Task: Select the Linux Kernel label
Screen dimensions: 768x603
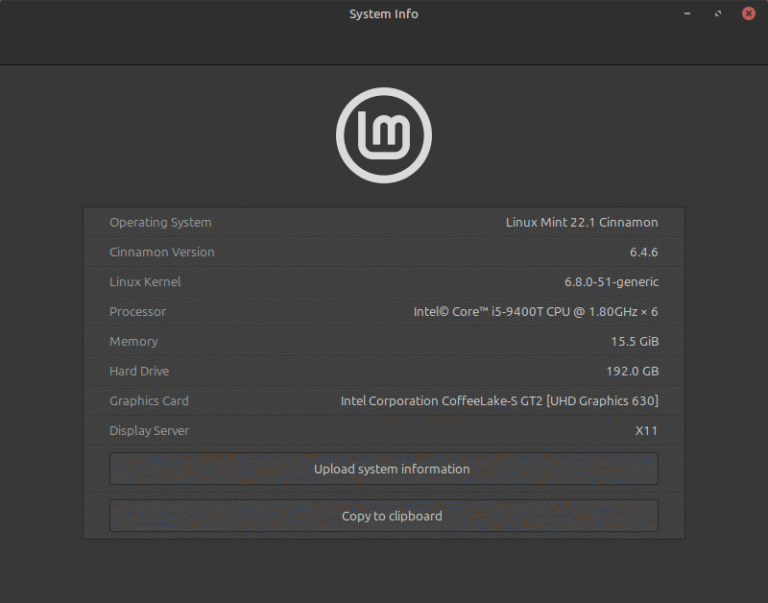Action: (145, 282)
